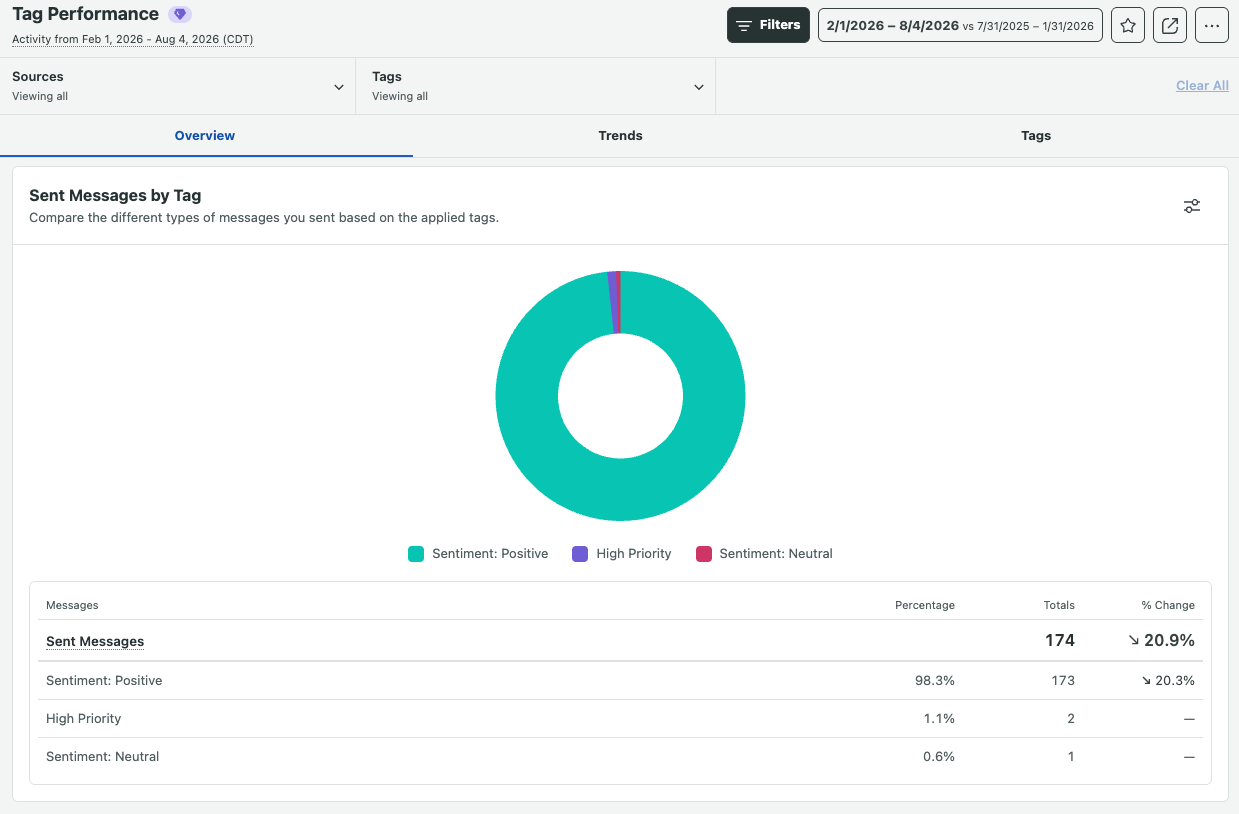
Task: Click the downward trend arrow beside 20.9%
Action: (x=1133, y=641)
